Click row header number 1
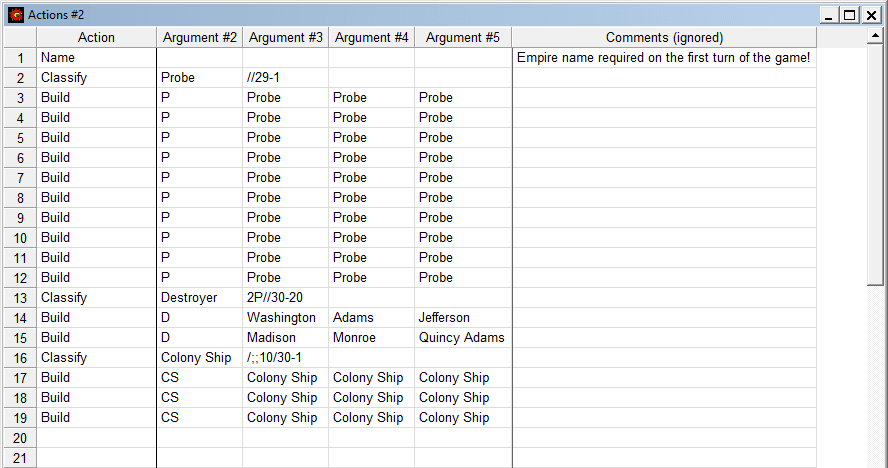Image resolution: width=888 pixels, height=468 pixels. point(19,58)
